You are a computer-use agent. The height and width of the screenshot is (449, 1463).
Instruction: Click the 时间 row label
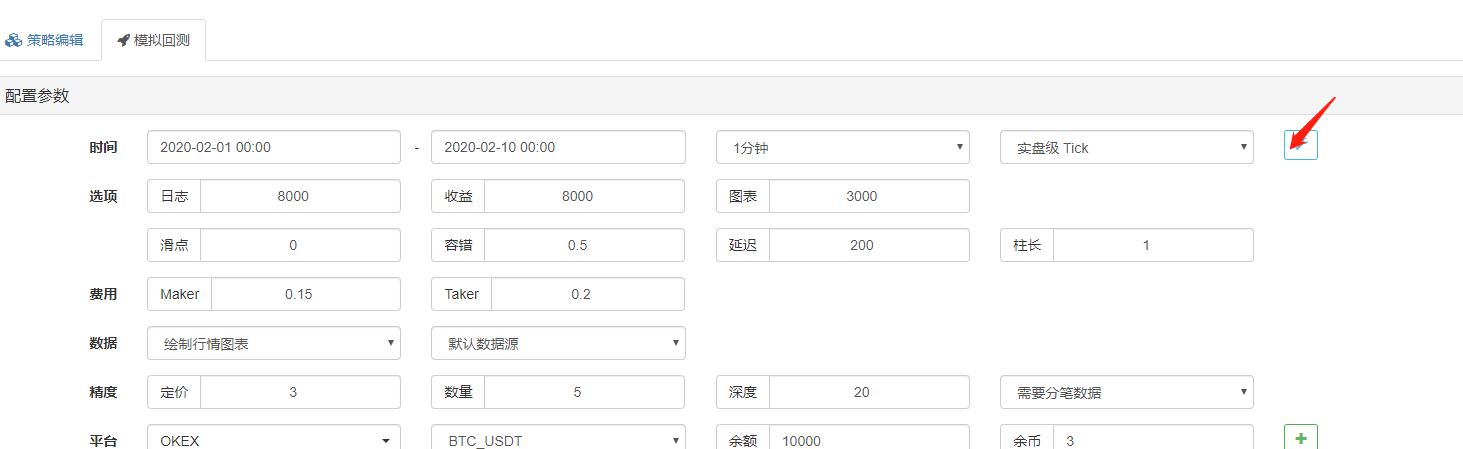tap(103, 147)
